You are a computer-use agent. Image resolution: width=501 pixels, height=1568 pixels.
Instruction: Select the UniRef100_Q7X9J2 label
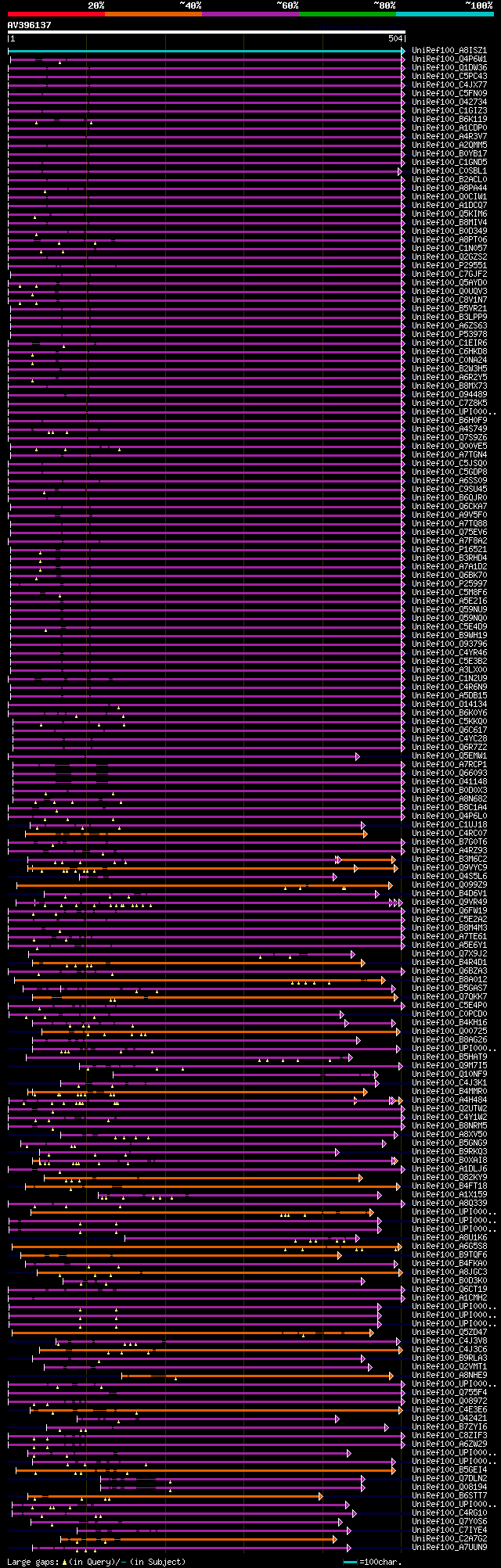tap(449, 954)
